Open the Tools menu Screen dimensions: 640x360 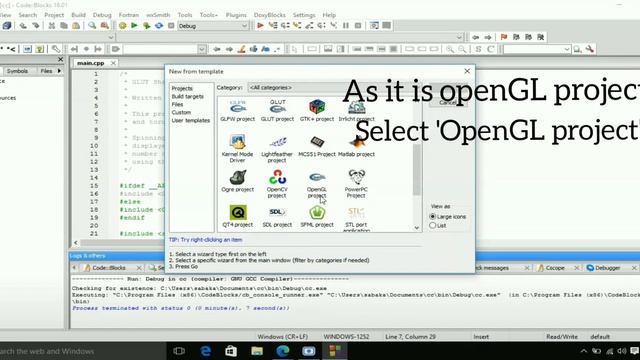pos(184,15)
